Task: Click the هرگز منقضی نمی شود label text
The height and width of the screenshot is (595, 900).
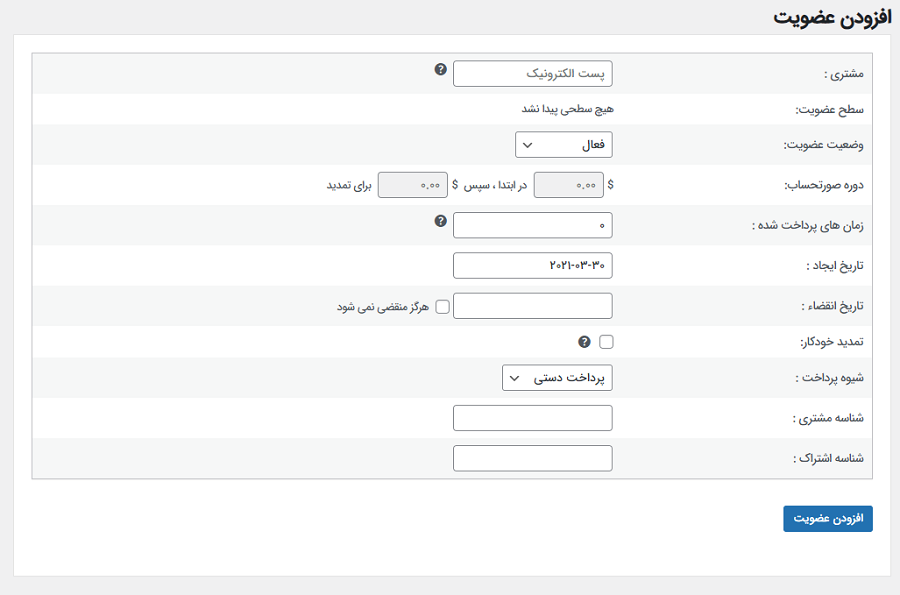Action: 383,307
